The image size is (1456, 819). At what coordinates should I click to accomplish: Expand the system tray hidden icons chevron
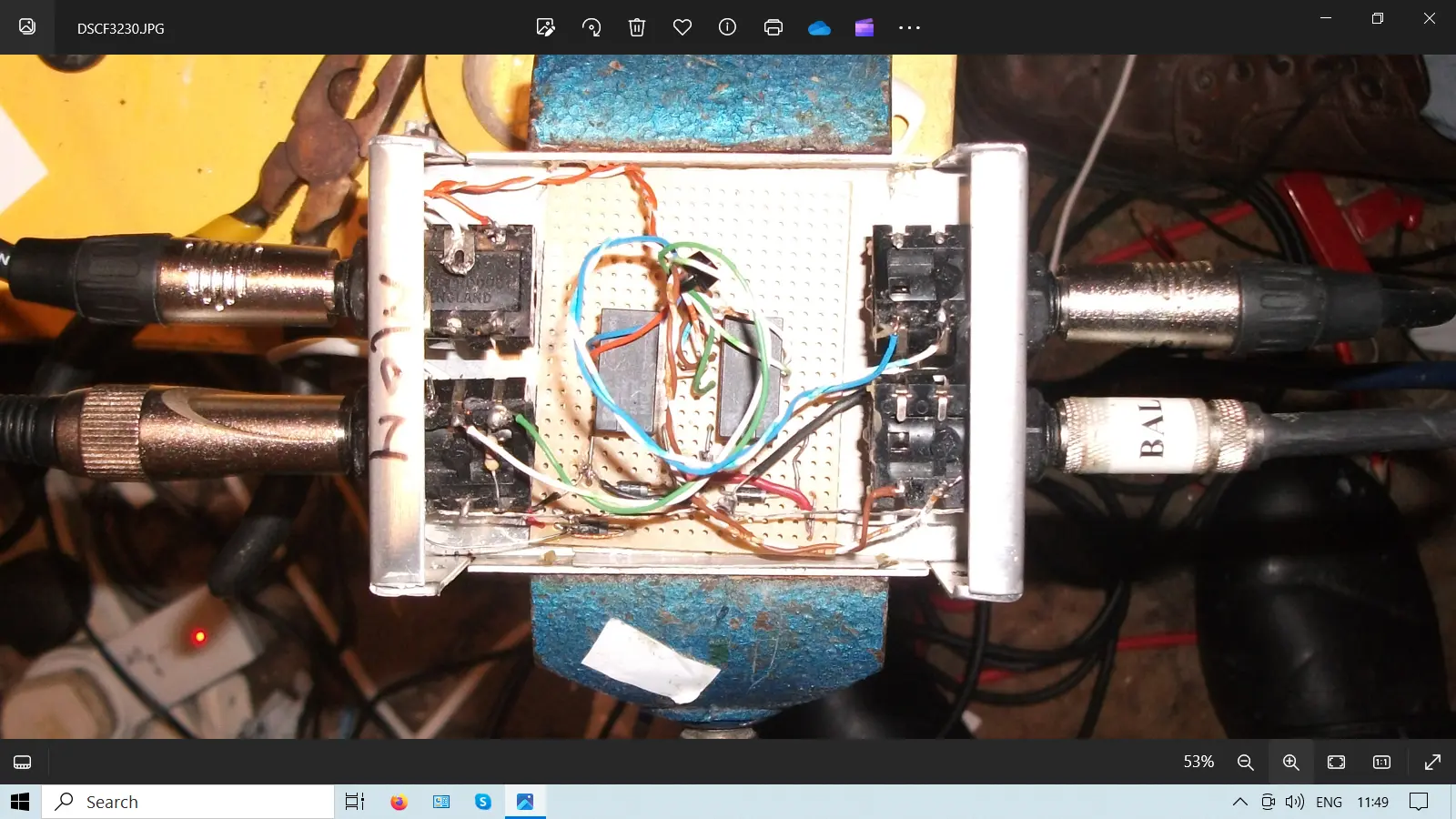pos(1239,802)
